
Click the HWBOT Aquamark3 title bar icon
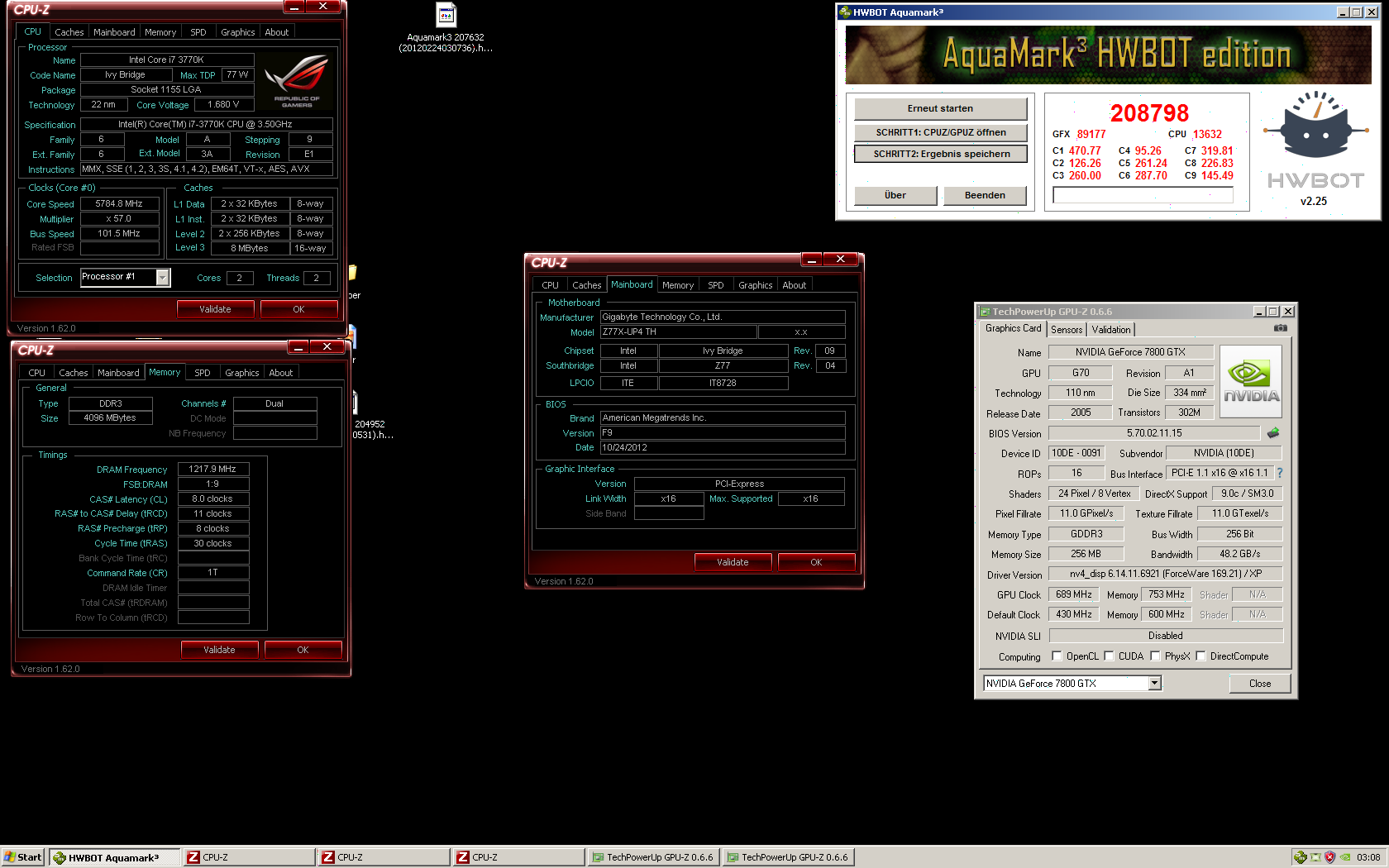(x=844, y=12)
